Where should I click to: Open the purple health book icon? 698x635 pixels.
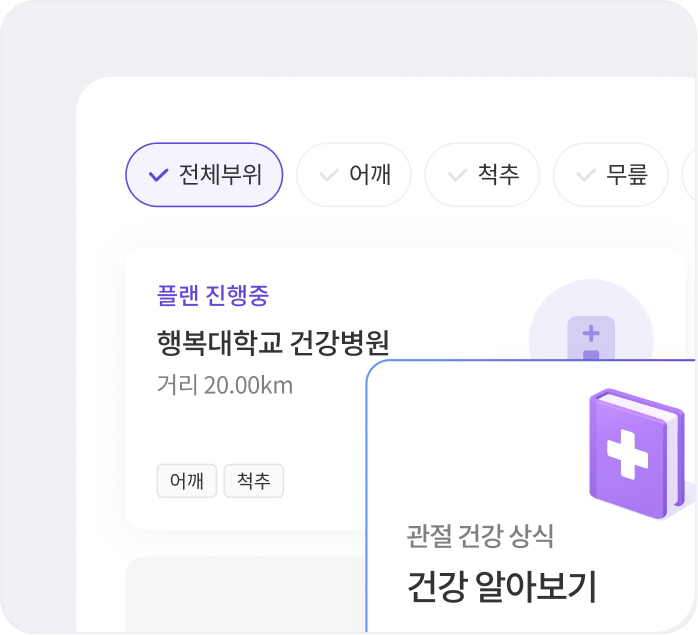point(631,455)
